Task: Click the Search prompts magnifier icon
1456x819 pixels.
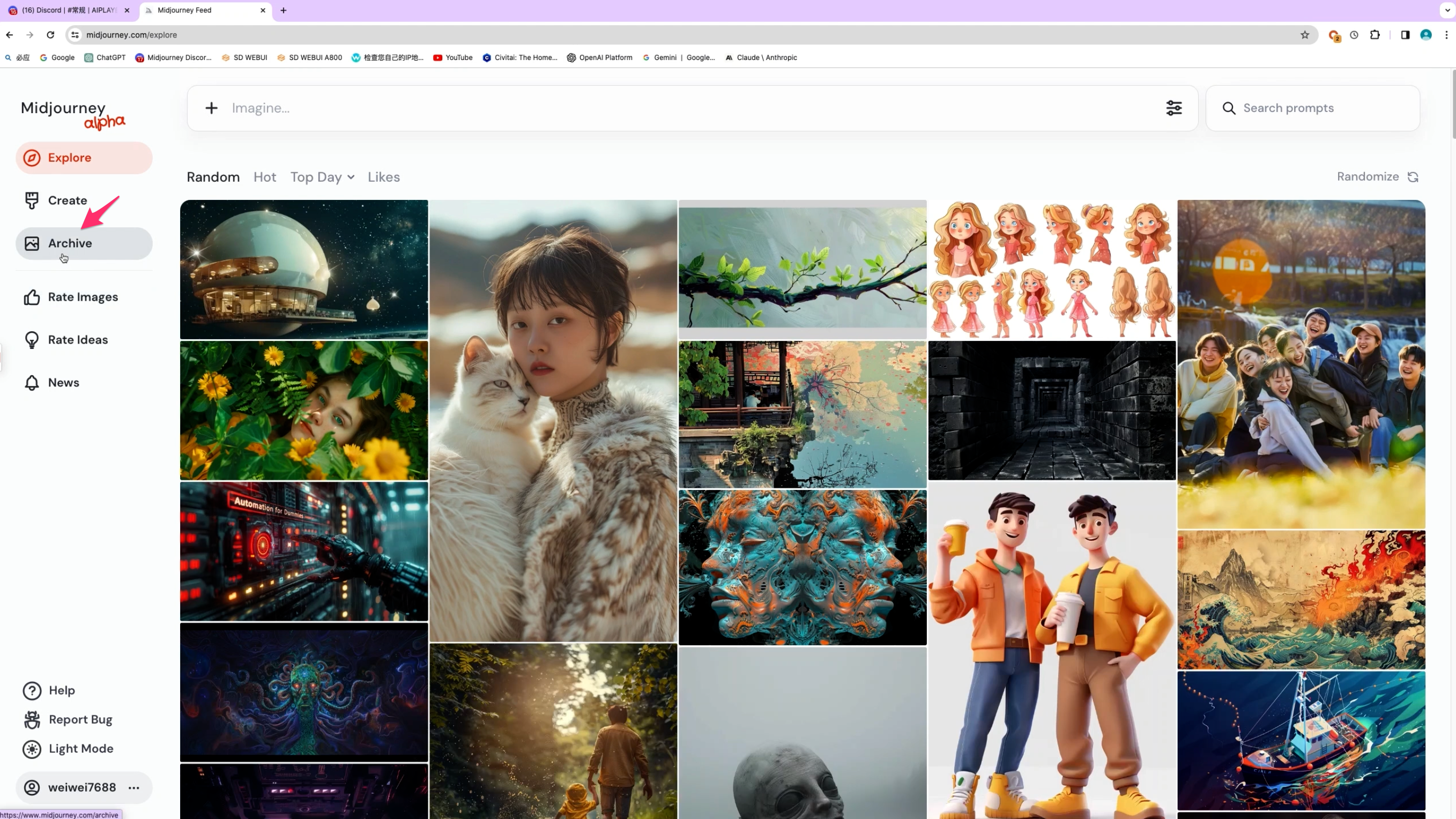Action: point(1229,108)
